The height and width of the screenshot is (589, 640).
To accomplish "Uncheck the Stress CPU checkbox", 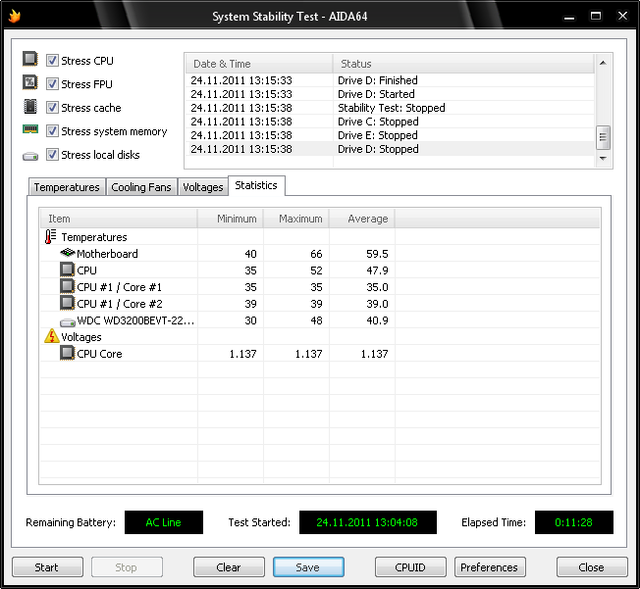I will pos(52,61).
